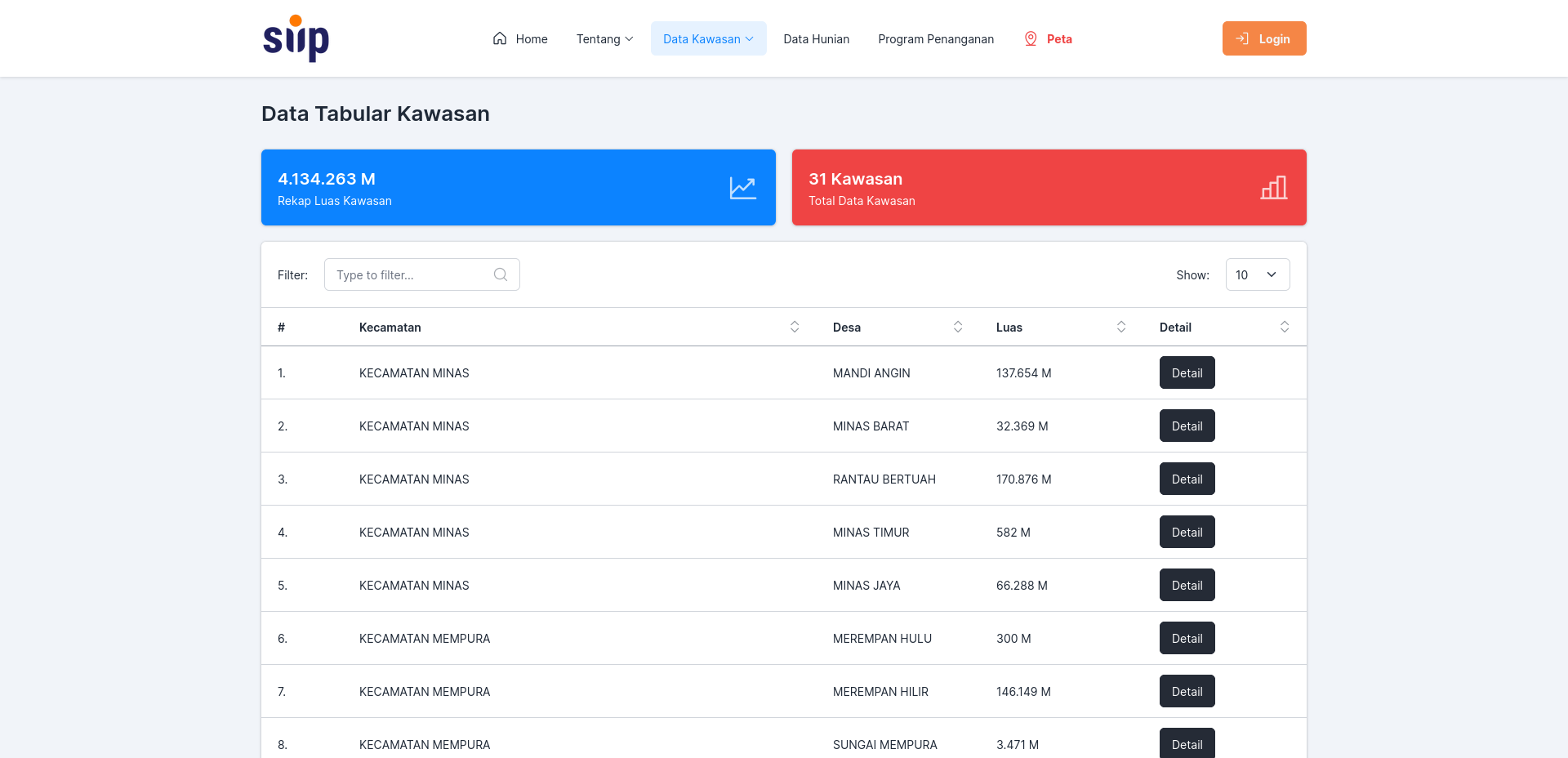
Task: Click the '300 M' luas value
Action: [1013, 639]
